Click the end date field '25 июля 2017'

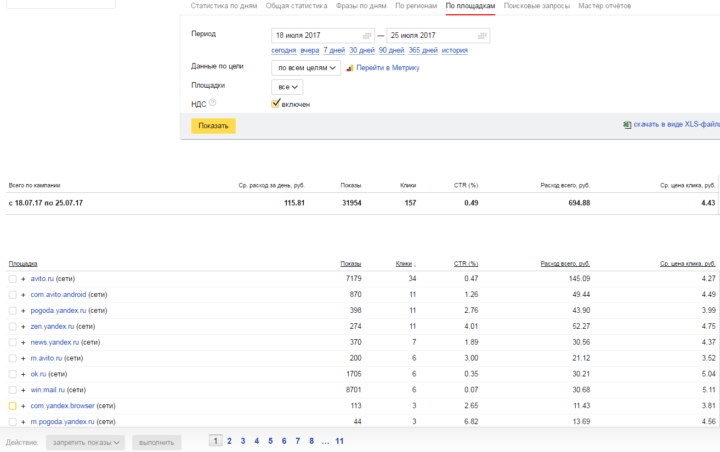[438, 35]
